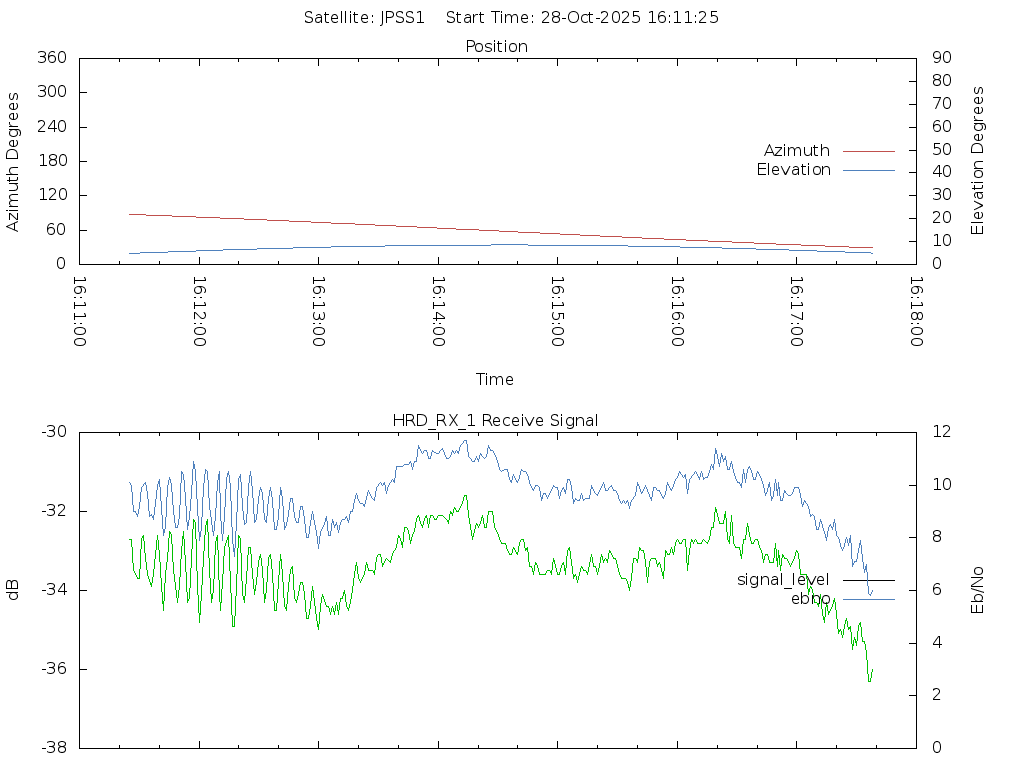
Task: Click the 16:14:00 time tick label
Action: pos(438,312)
